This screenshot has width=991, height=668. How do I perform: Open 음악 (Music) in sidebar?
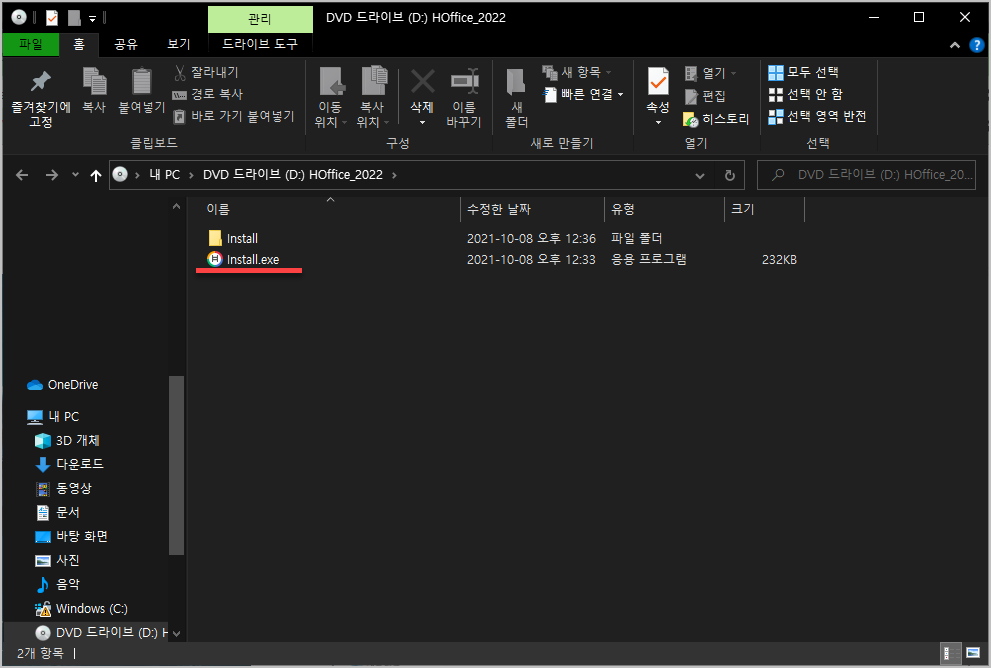point(58,585)
